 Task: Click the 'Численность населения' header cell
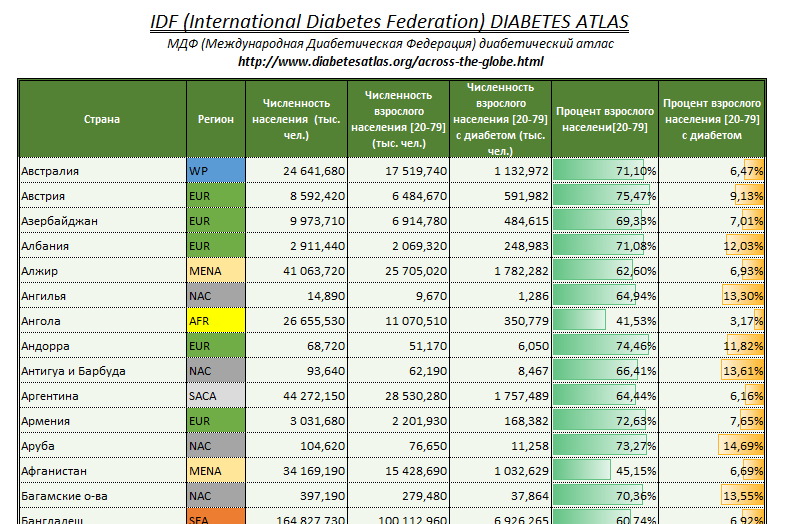(295, 119)
